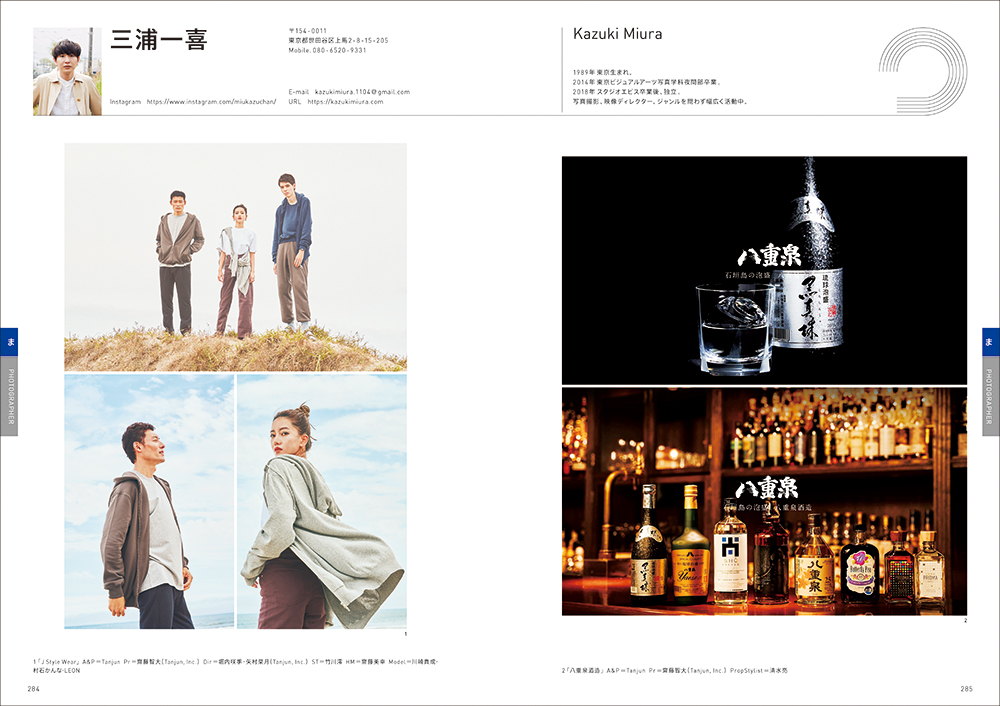Click the 八重泉 logo on the bar photo

tap(766, 489)
